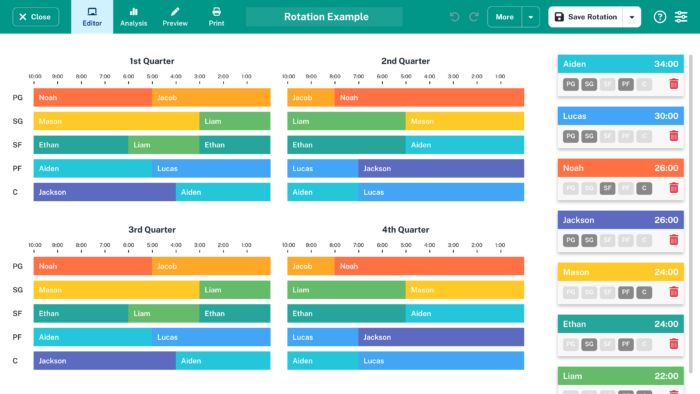Screen dimensions: 700x394
Task: Click the Save Rotation button
Action: [x=586, y=17]
